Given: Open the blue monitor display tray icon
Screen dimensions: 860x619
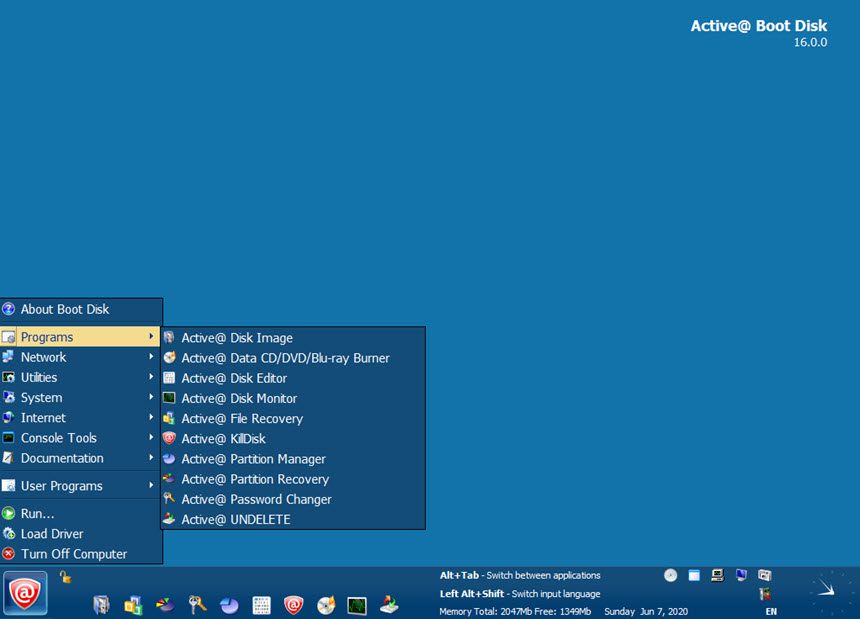Looking at the screenshot, I should (741, 575).
